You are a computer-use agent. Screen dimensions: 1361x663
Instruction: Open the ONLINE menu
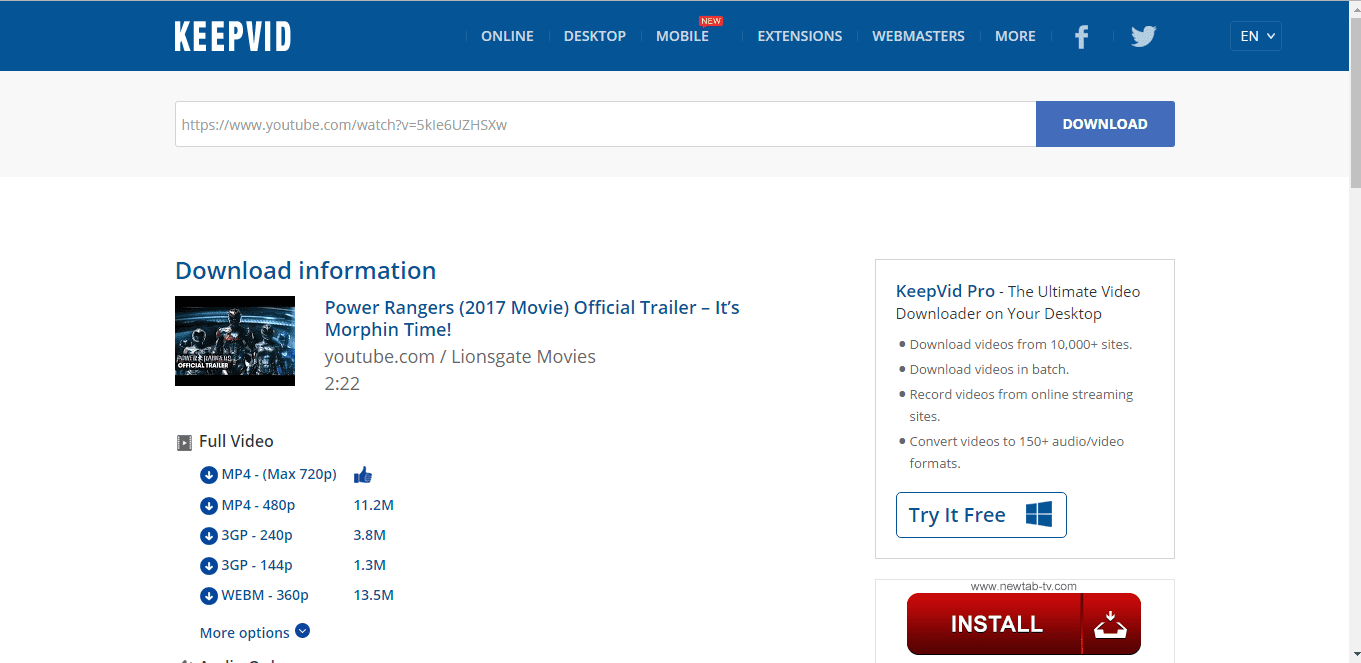point(507,36)
